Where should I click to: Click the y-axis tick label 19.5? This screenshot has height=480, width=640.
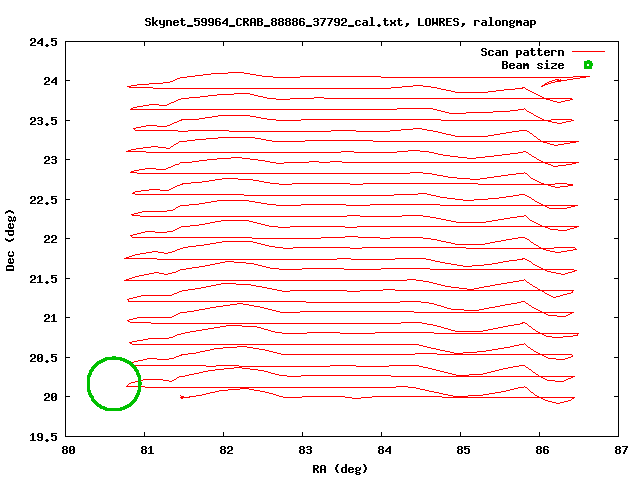pos(43,437)
